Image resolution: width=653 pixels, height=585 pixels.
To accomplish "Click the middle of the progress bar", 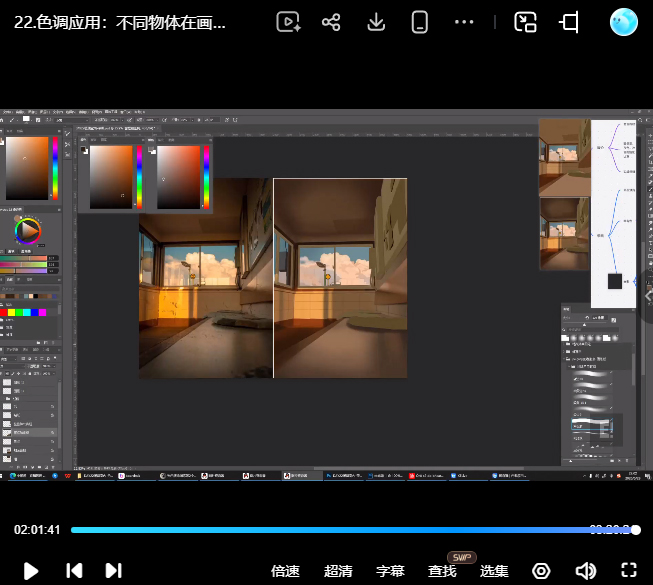I will pos(353,530).
